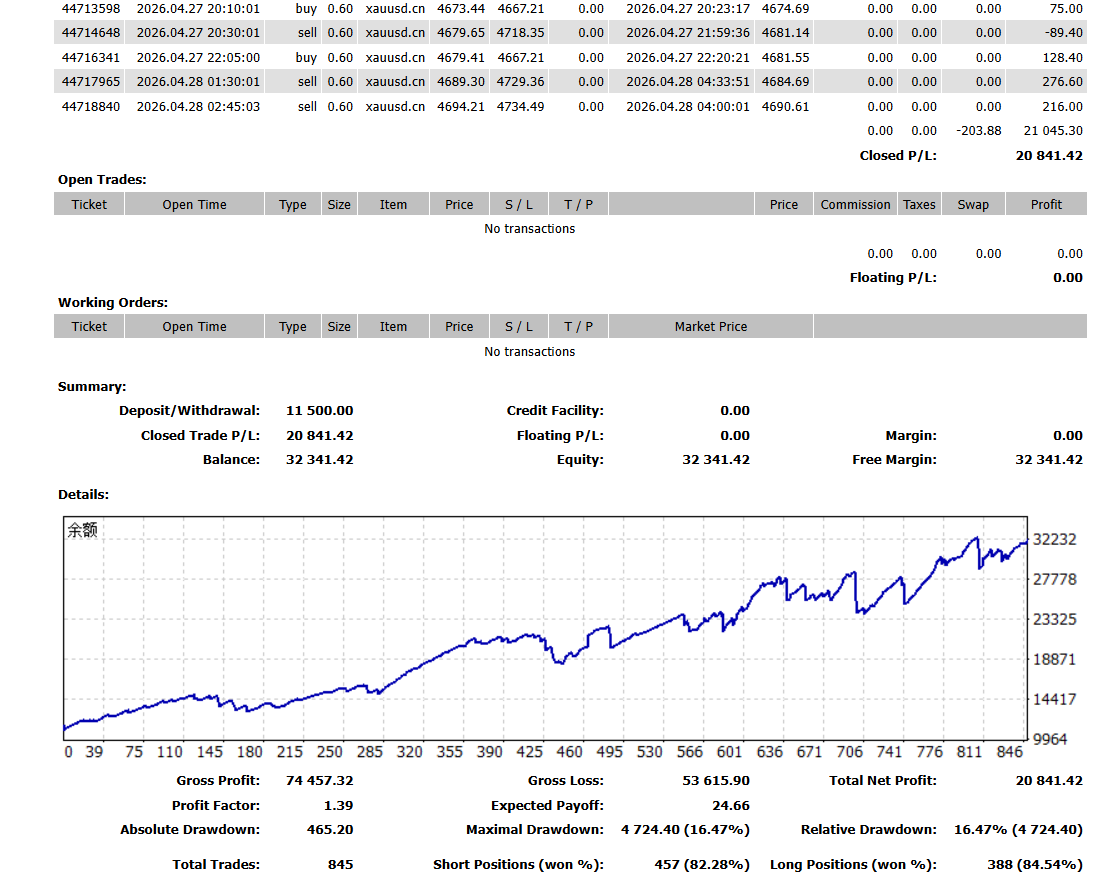Click Open Trades Commission column header
Screen dimensions: 1100x883
[x=855, y=204]
